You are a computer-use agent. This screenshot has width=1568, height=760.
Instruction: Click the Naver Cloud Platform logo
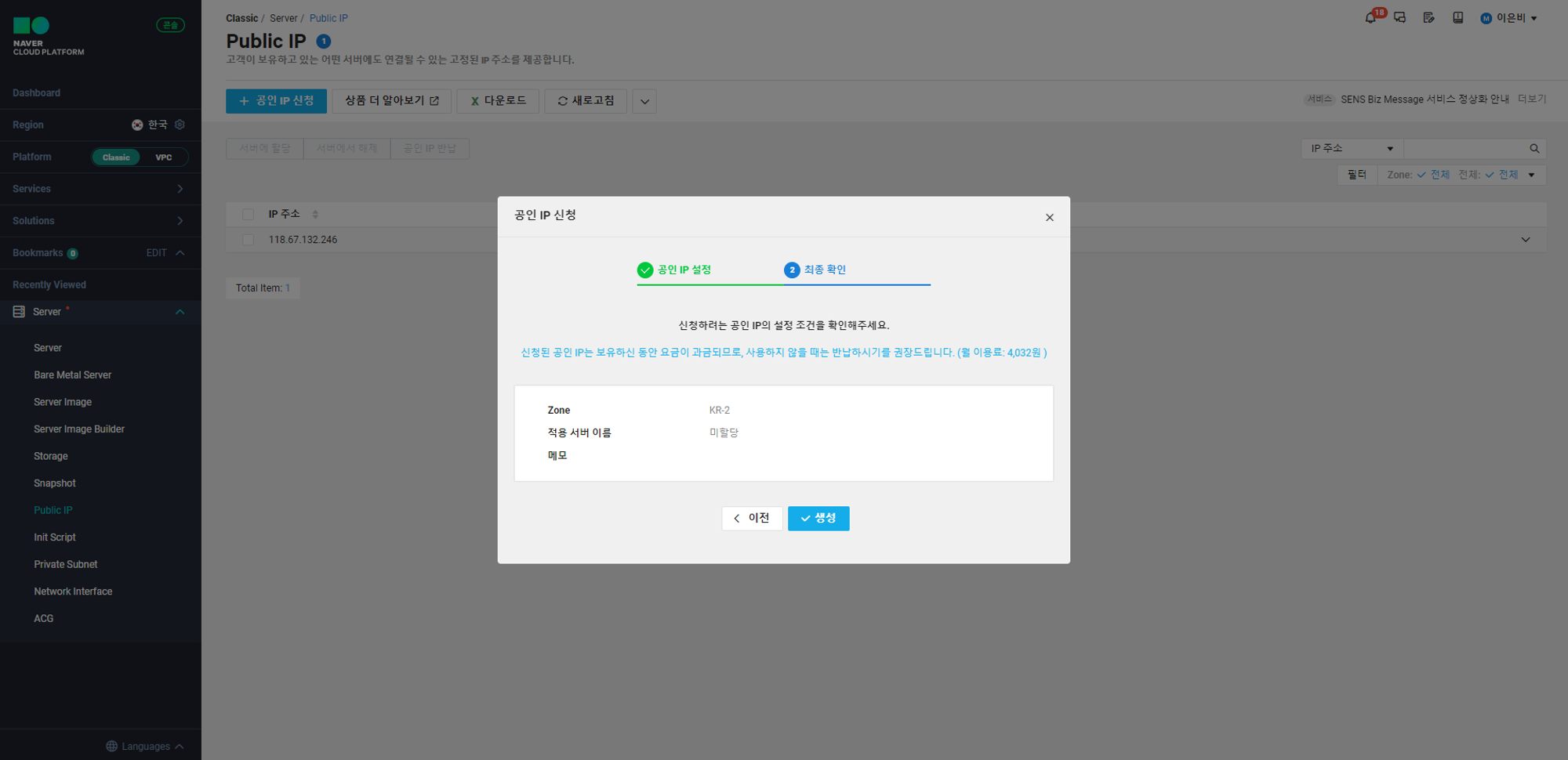coord(49,36)
